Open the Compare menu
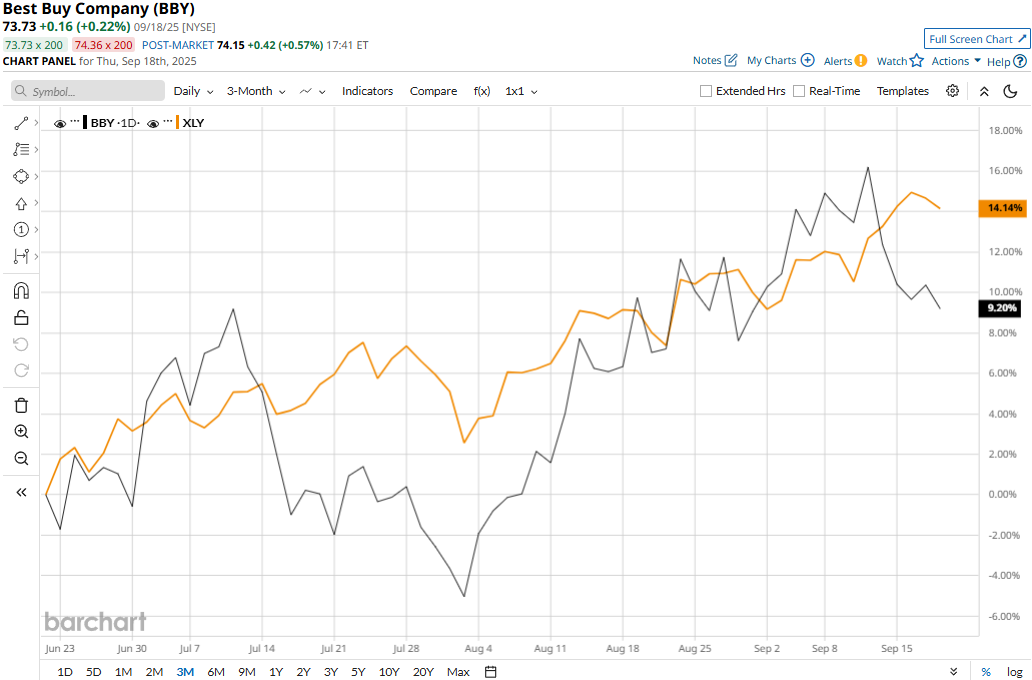Screen dimensions: 1032x680 point(433,91)
